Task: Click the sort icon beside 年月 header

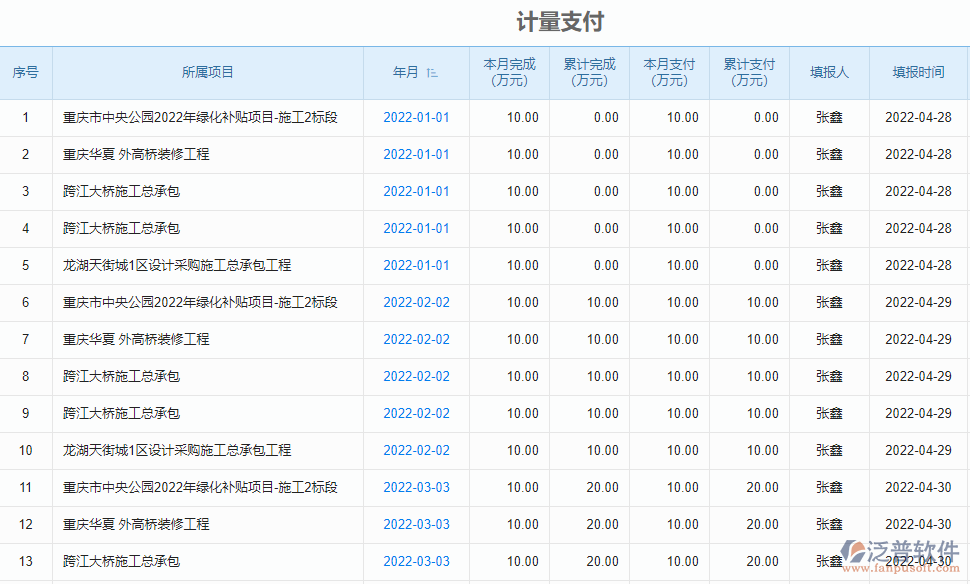Action: (432, 73)
